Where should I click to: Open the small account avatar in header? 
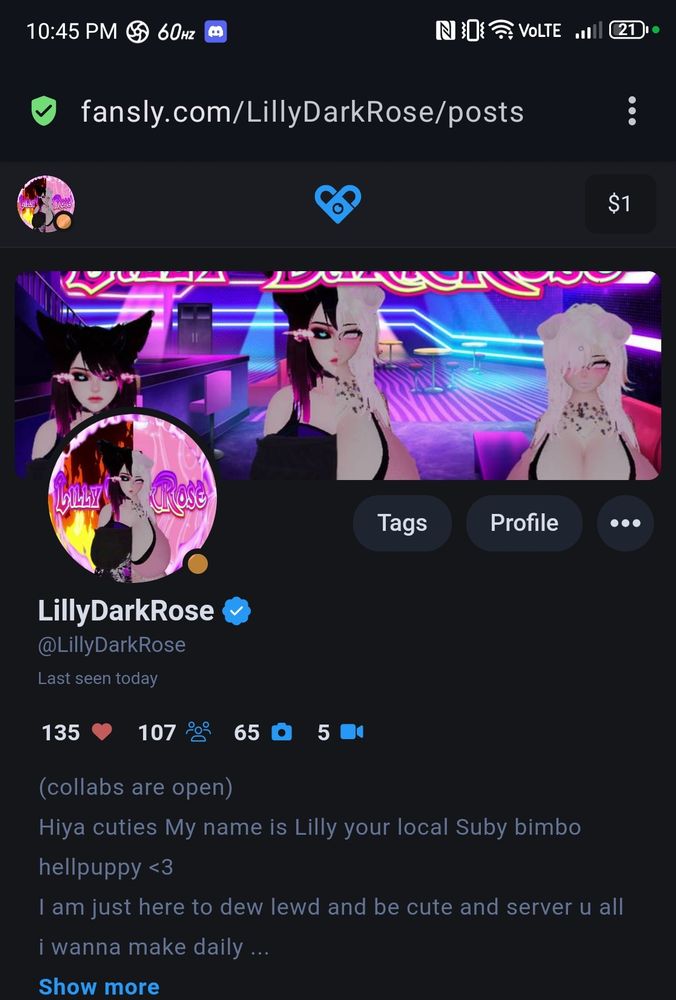point(45,203)
